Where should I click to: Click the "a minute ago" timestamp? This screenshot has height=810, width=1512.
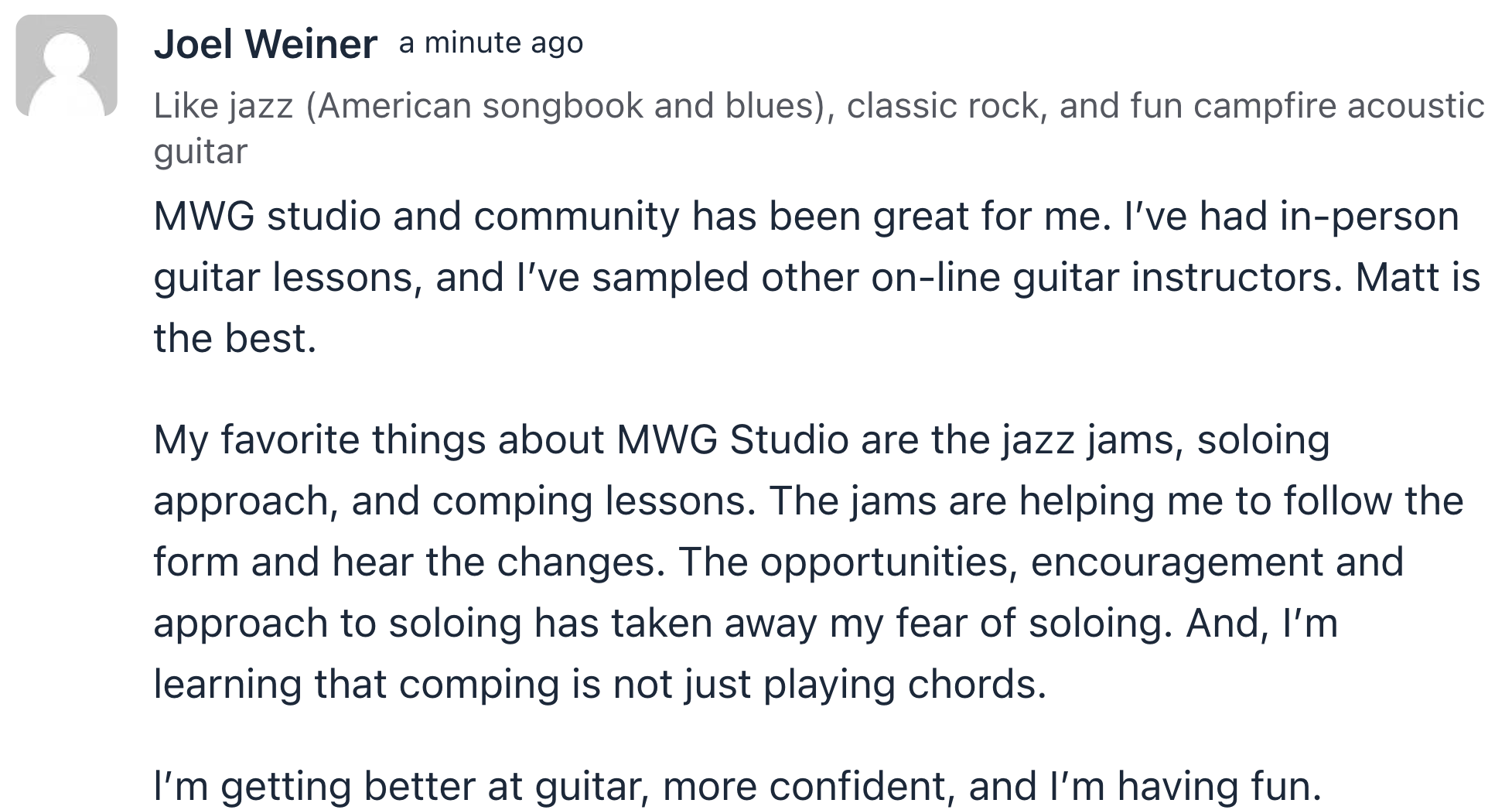click(x=491, y=43)
